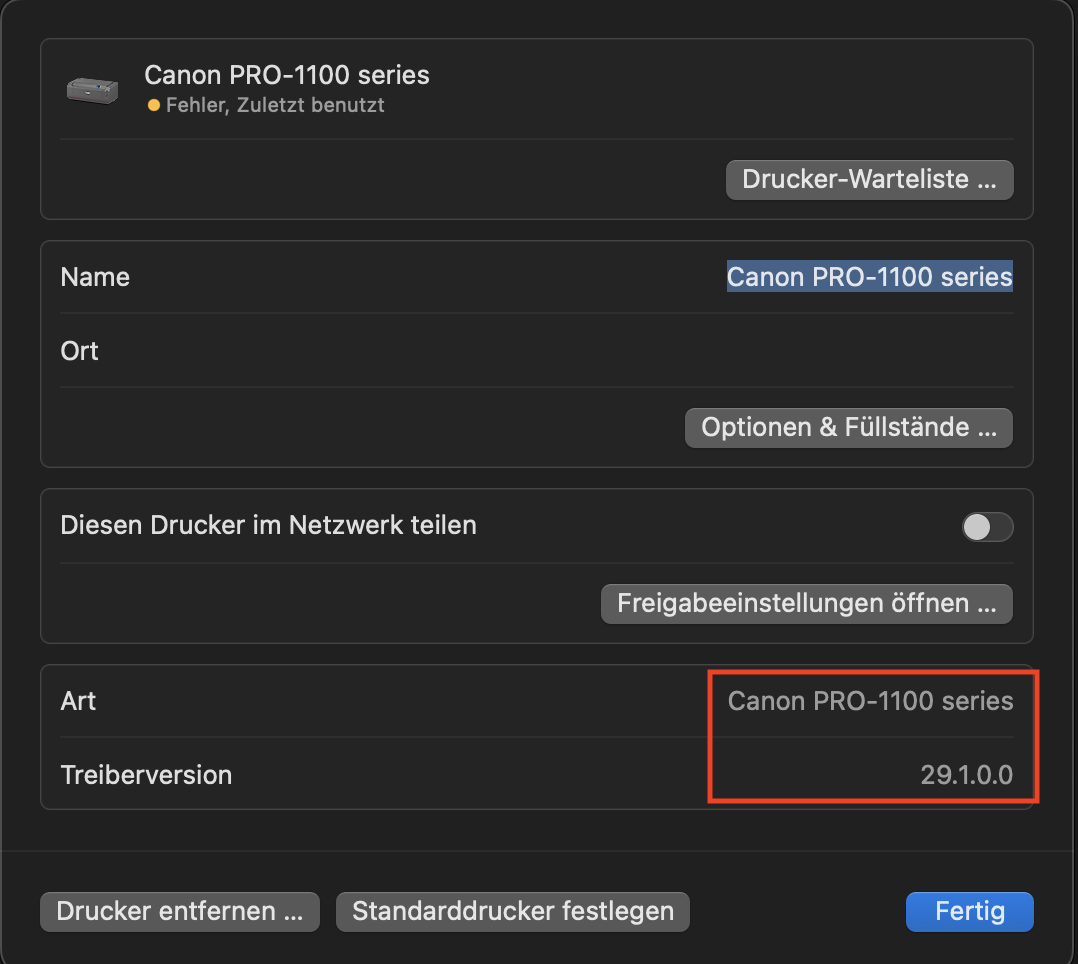Click the yellow error status dot
This screenshot has height=964, width=1078.
[153, 105]
